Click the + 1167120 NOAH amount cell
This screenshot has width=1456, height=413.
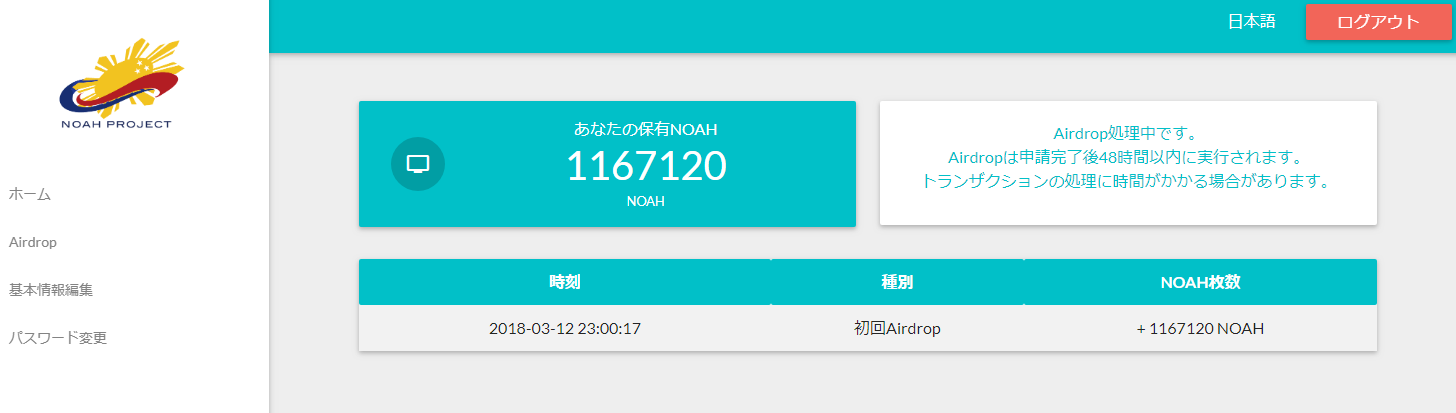tap(1200, 328)
